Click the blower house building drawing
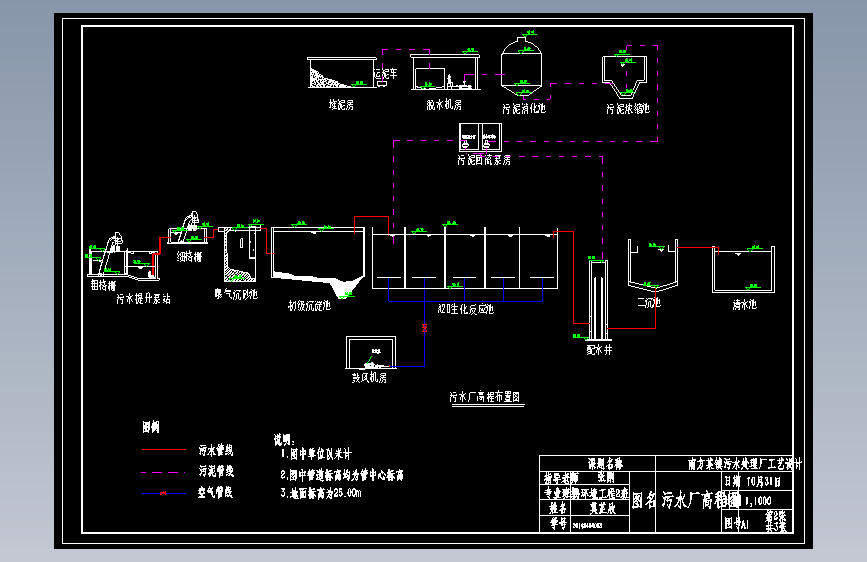The width and height of the screenshot is (867, 562). [x=371, y=352]
